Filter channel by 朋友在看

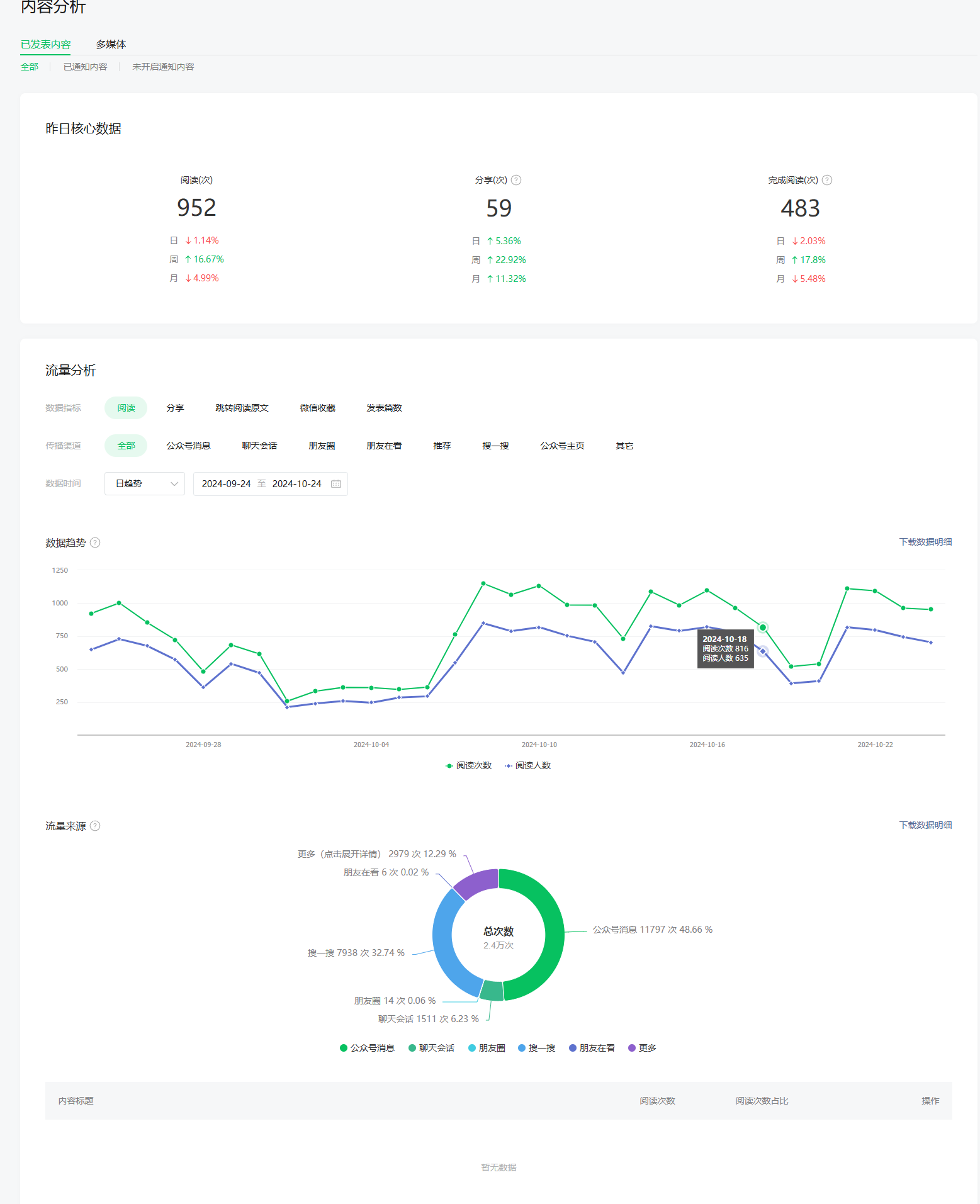point(384,446)
